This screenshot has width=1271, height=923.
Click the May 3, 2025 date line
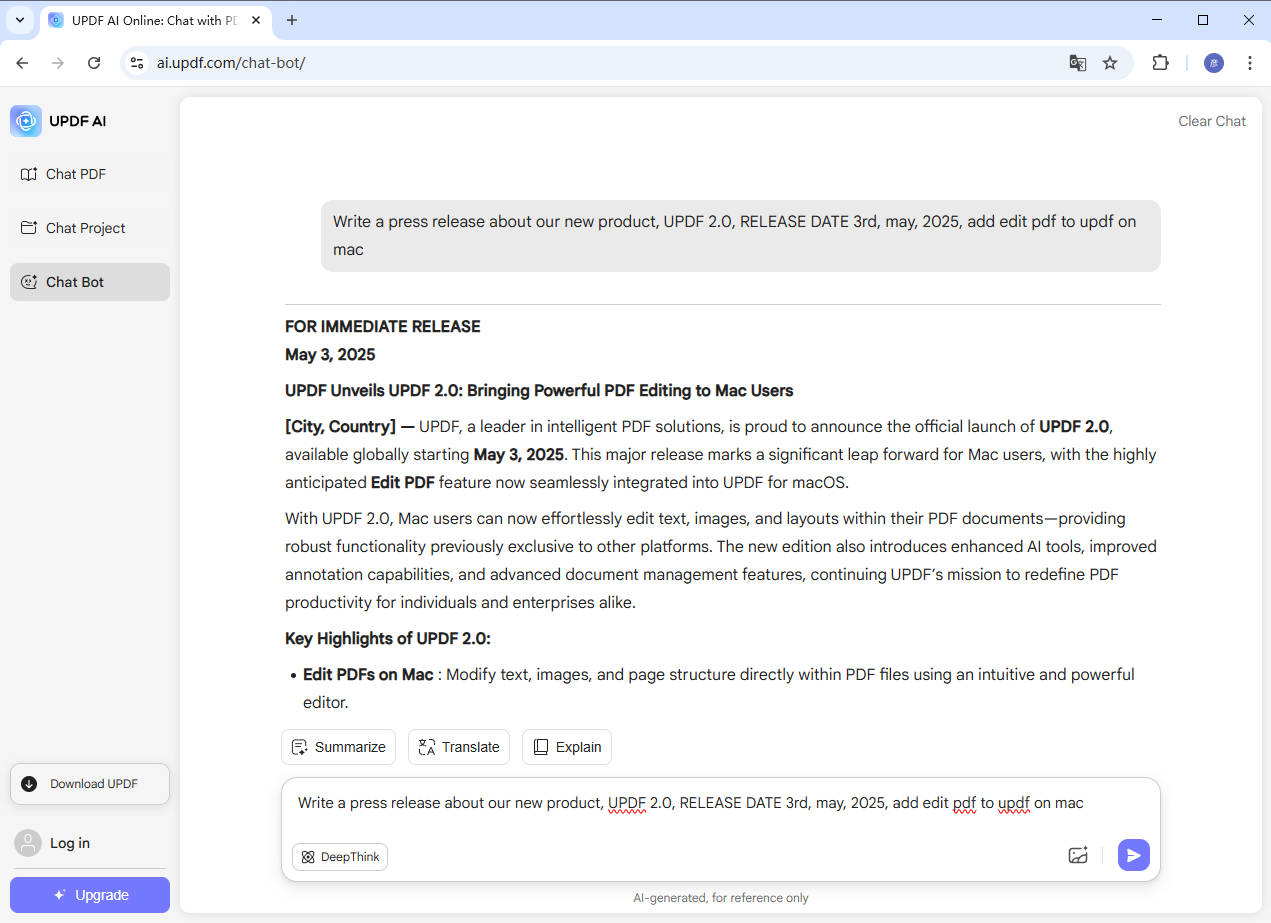(x=330, y=354)
